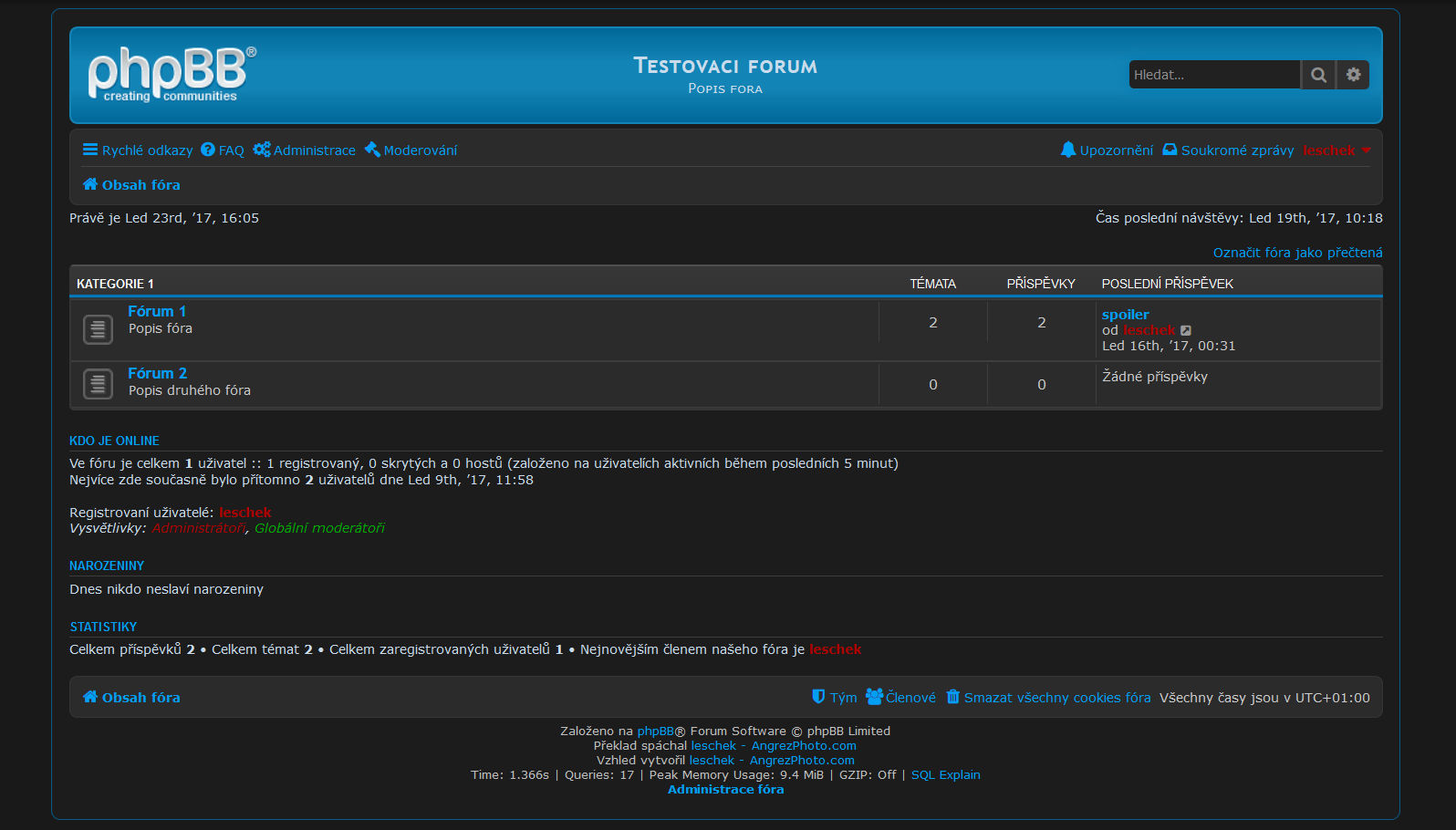Screen dimensions: 1456x830
Task: Click the Upozornění bell icon
Action: (x=1068, y=150)
